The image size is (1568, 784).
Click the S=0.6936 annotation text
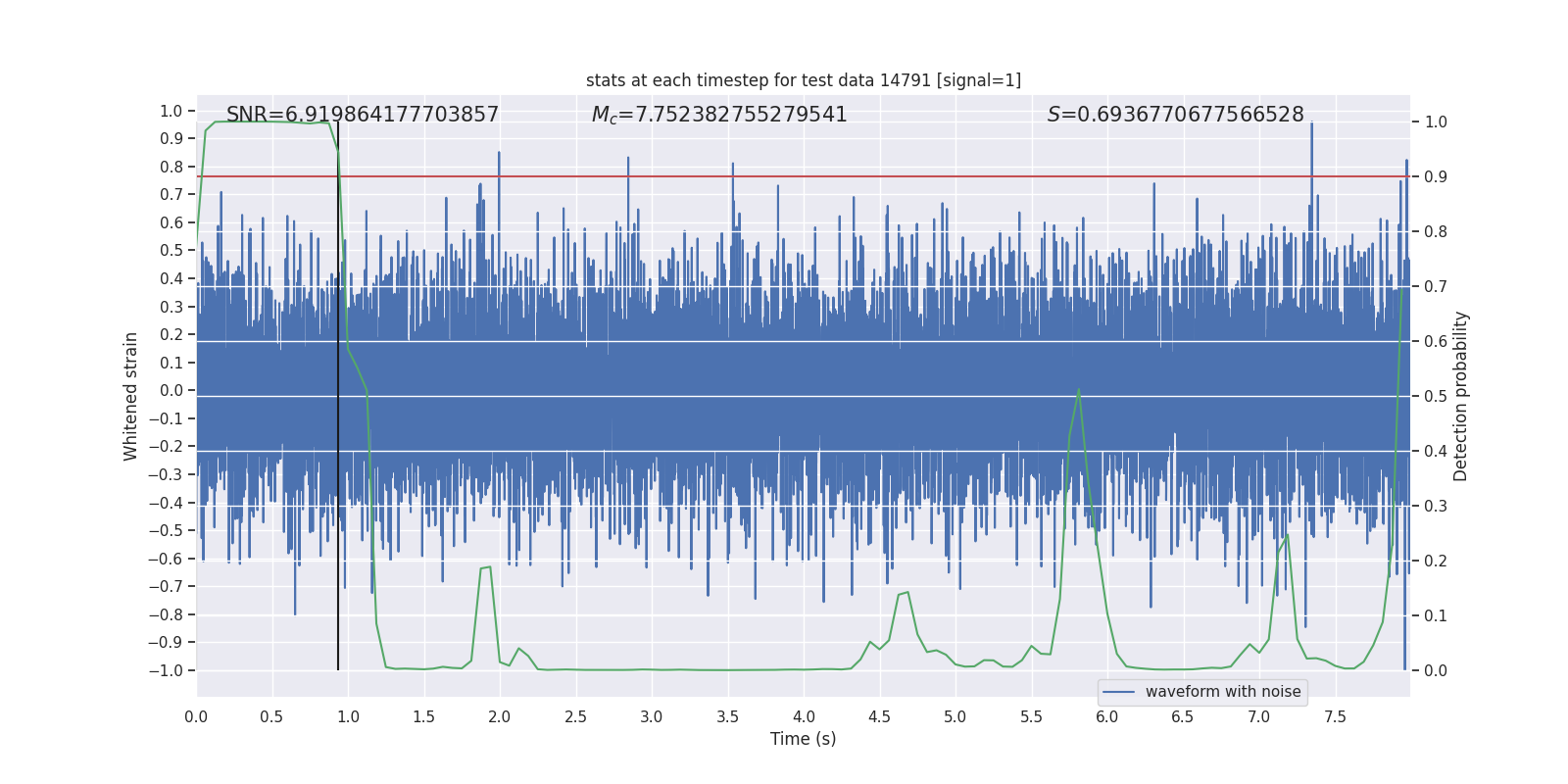[x=1175, y=115]
